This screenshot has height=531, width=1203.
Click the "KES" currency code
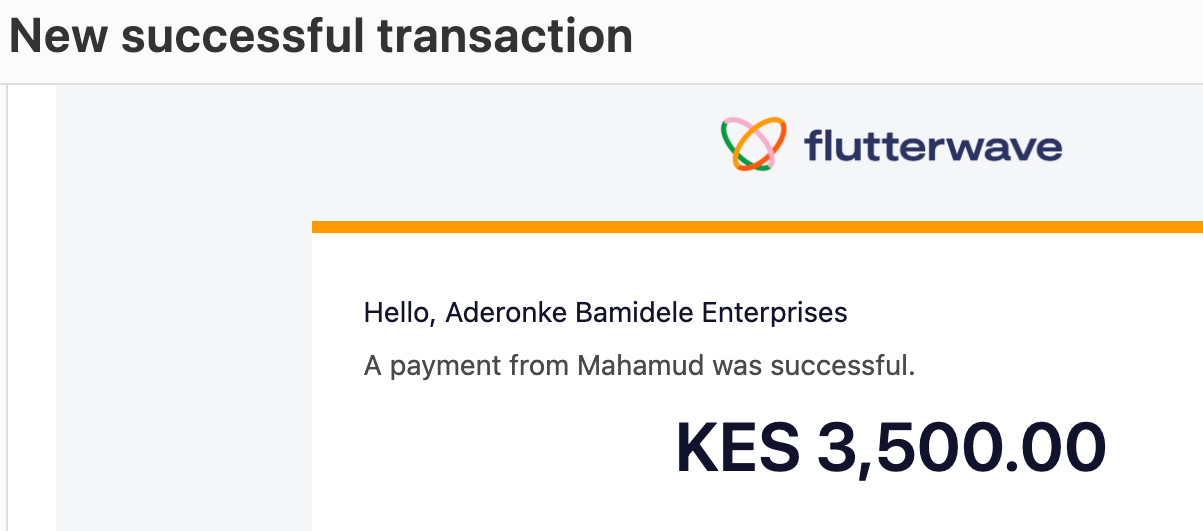click(x=738, y=447)
